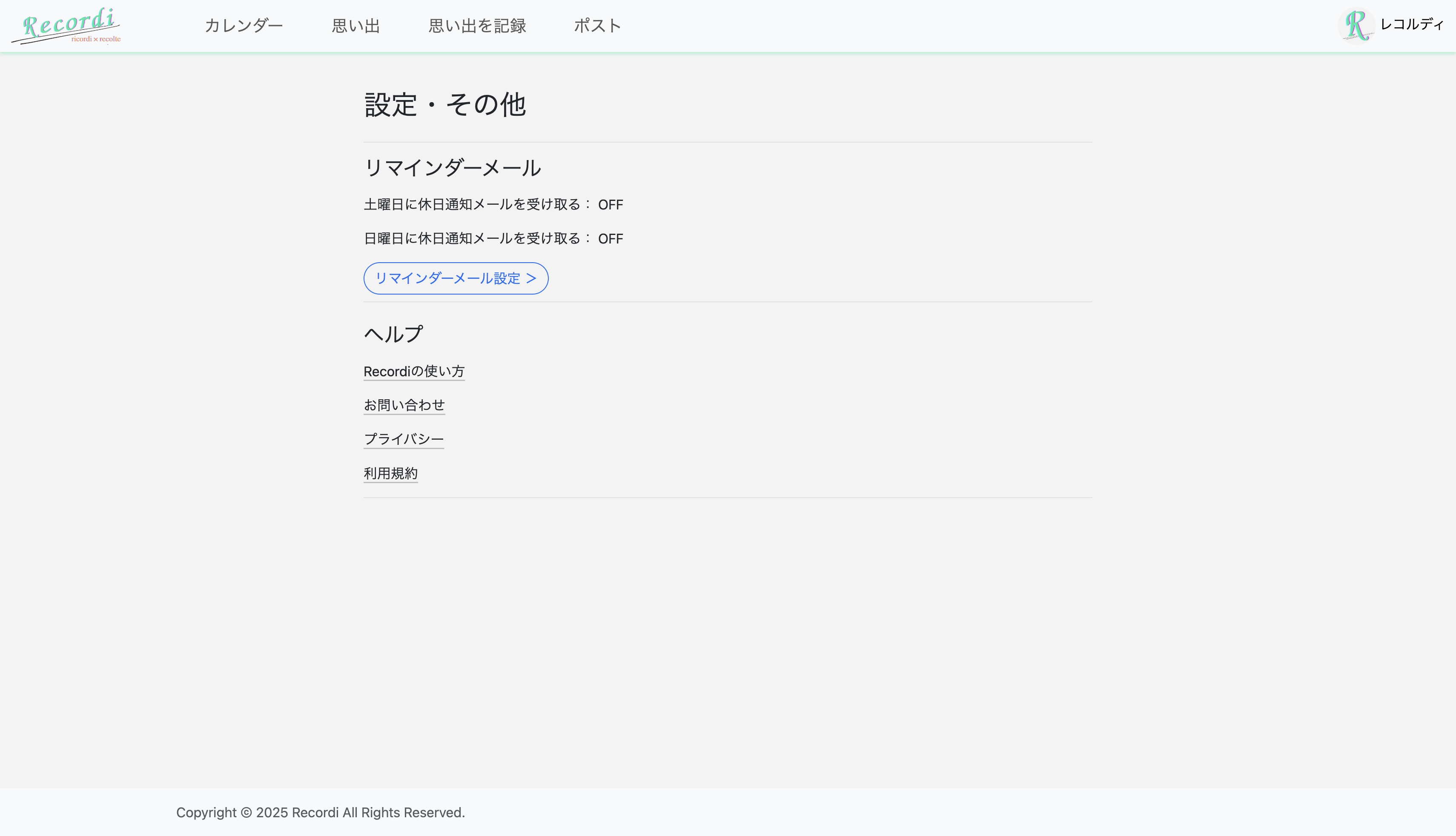Click the Recordi logo in the header
1456x836 pixels.
pyautogui.click(x=66, y=26)
